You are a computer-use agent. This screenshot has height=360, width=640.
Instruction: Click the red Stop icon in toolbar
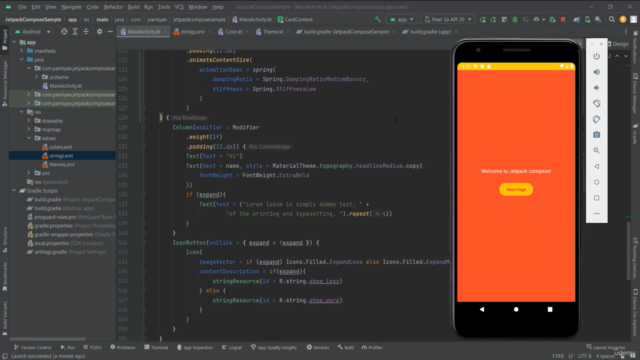(563, 19)
